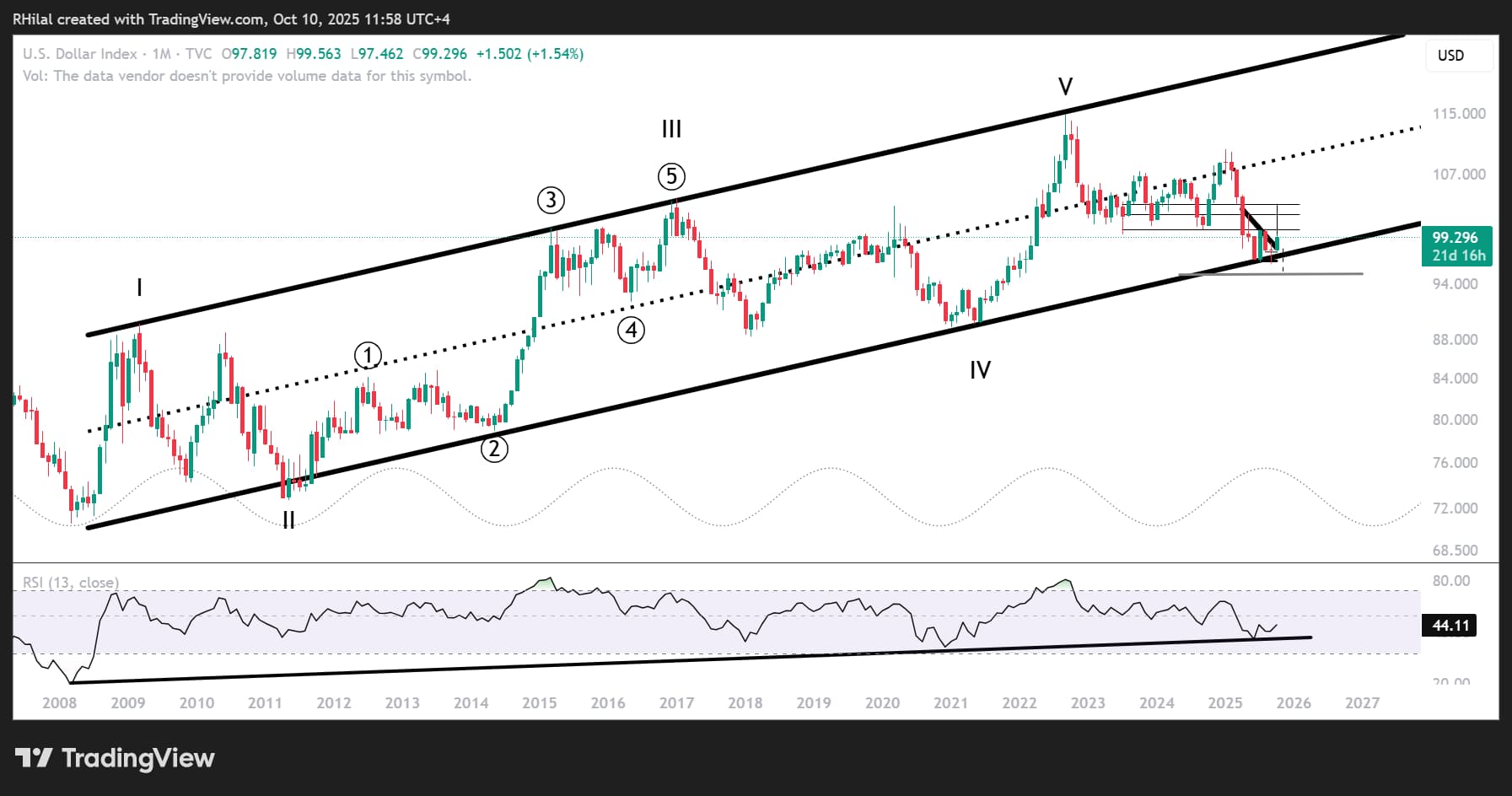Viewport: 1512px width, 796px height.
Task: Click the U.S. Dollar Index symbol title
Action: point(80,54)
